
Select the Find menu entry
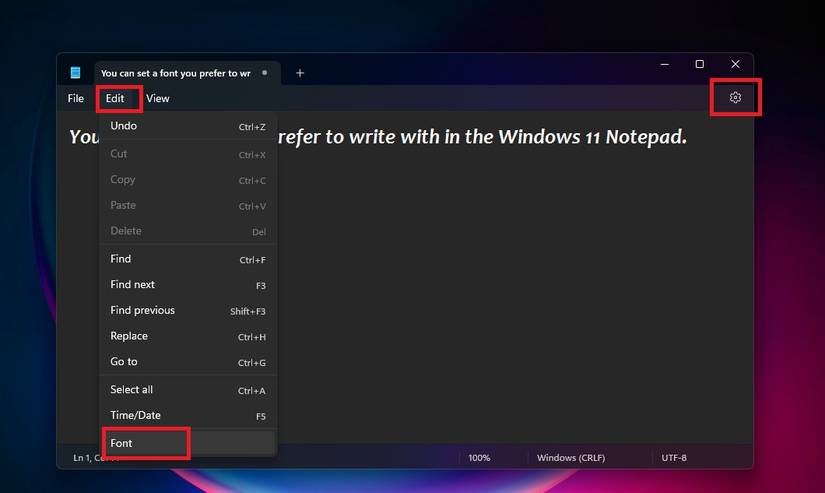click(188, 259)
